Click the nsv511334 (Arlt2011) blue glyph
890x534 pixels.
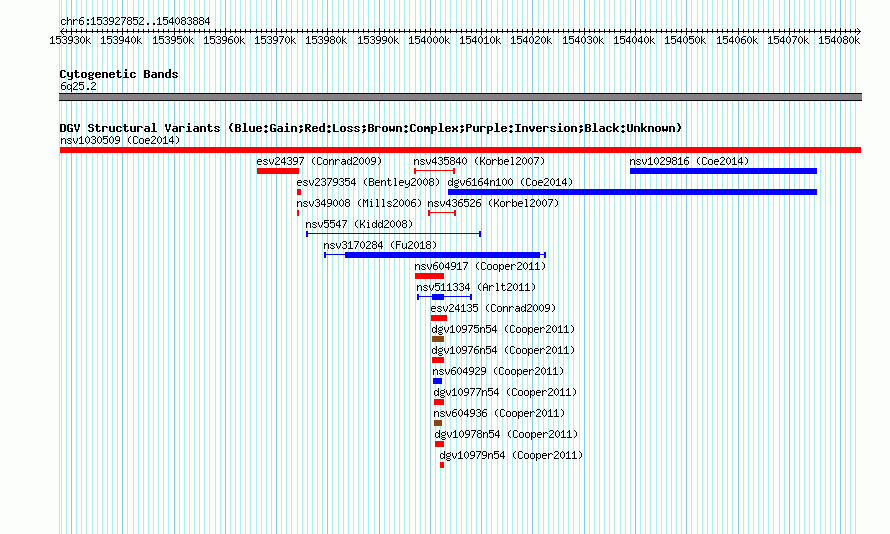click(x=444, y=297)
